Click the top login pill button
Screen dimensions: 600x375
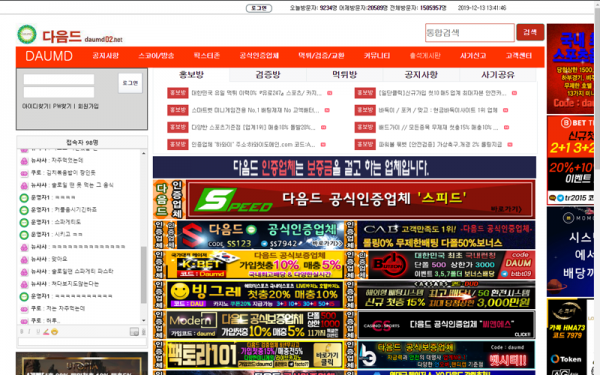tap(259, 8)
